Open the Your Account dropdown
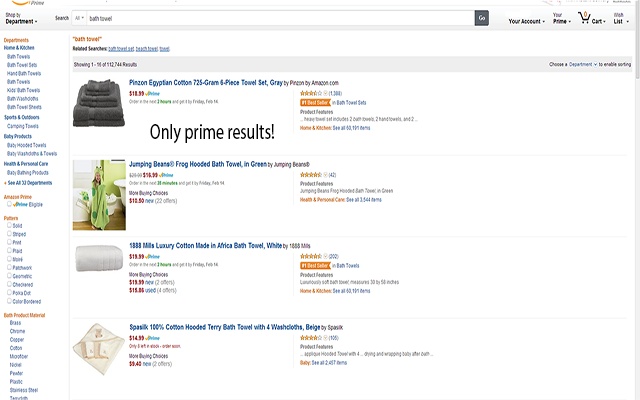640x400 pixels. pos(526,20)
